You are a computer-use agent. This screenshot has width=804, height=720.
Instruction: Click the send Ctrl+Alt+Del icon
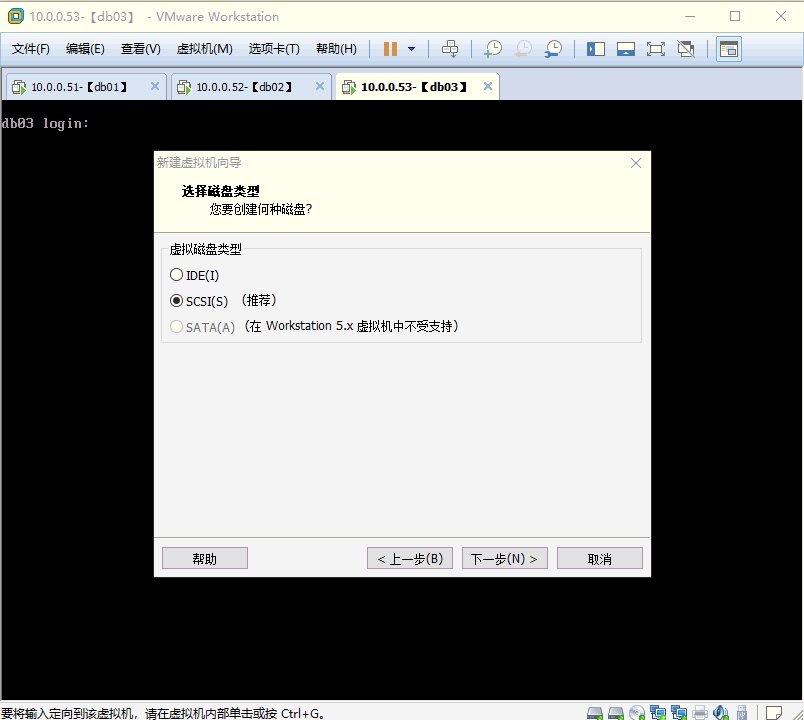(450, 49)
